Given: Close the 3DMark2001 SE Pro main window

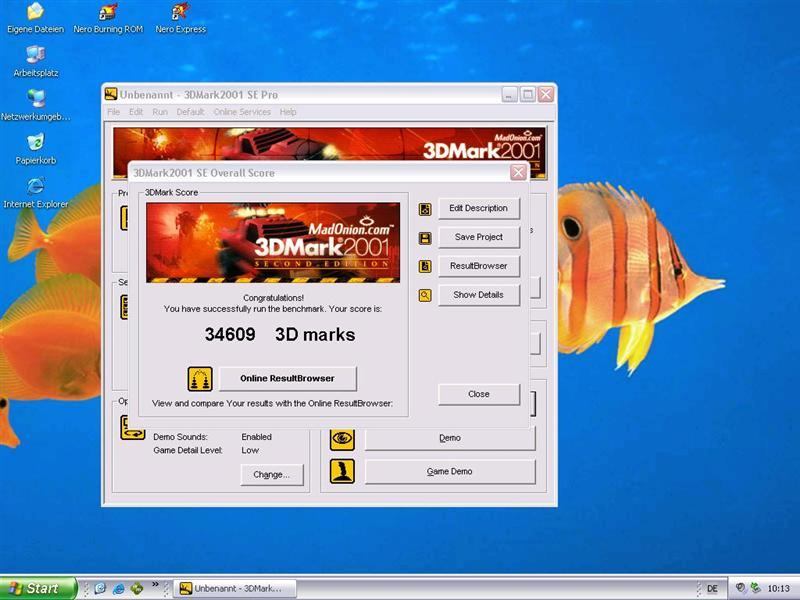Looking at the screenshot, I should tap(545, 94).
